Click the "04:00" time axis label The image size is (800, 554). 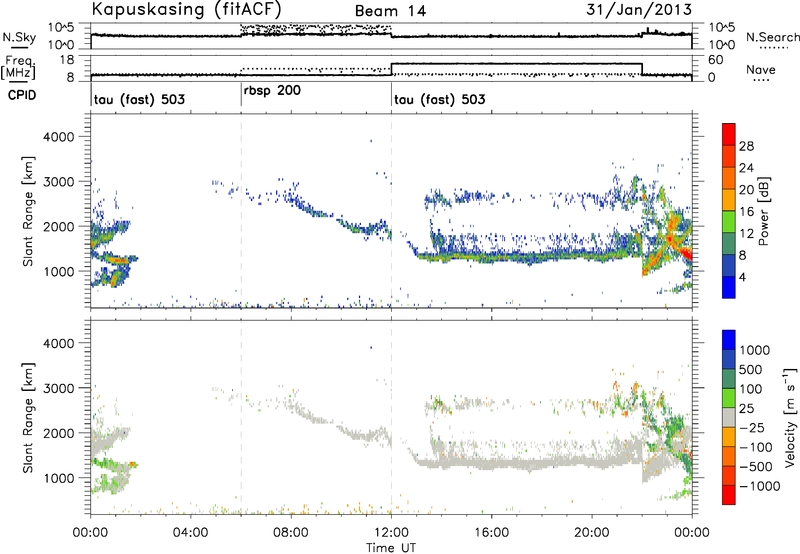click(190, 532)
